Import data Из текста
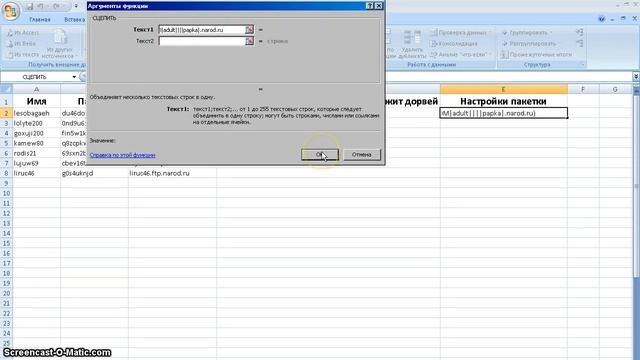The image size is (640, 360). point(23,54)
